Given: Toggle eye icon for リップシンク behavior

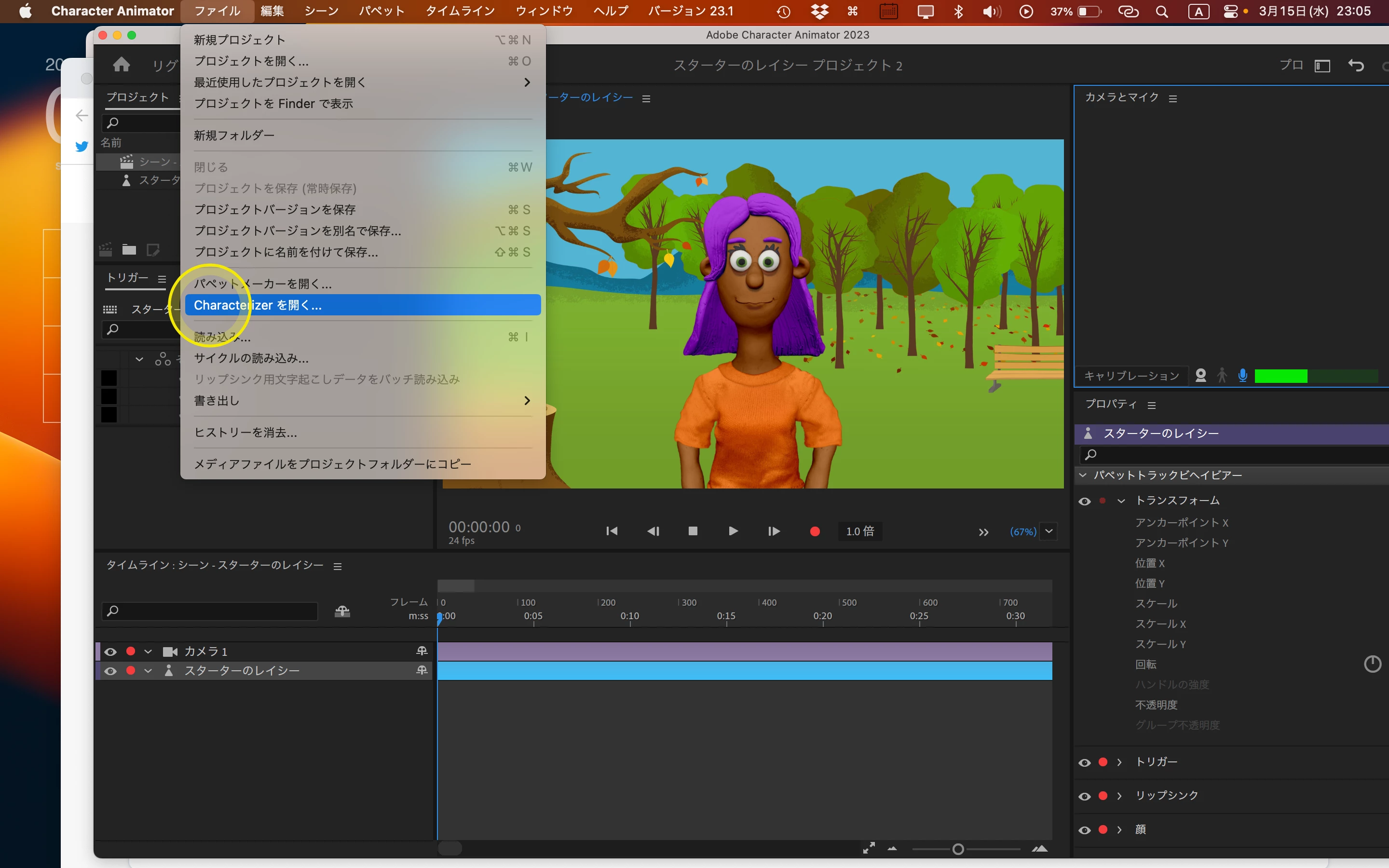Looking at the screenshot, I should (x=1084, y=796).
